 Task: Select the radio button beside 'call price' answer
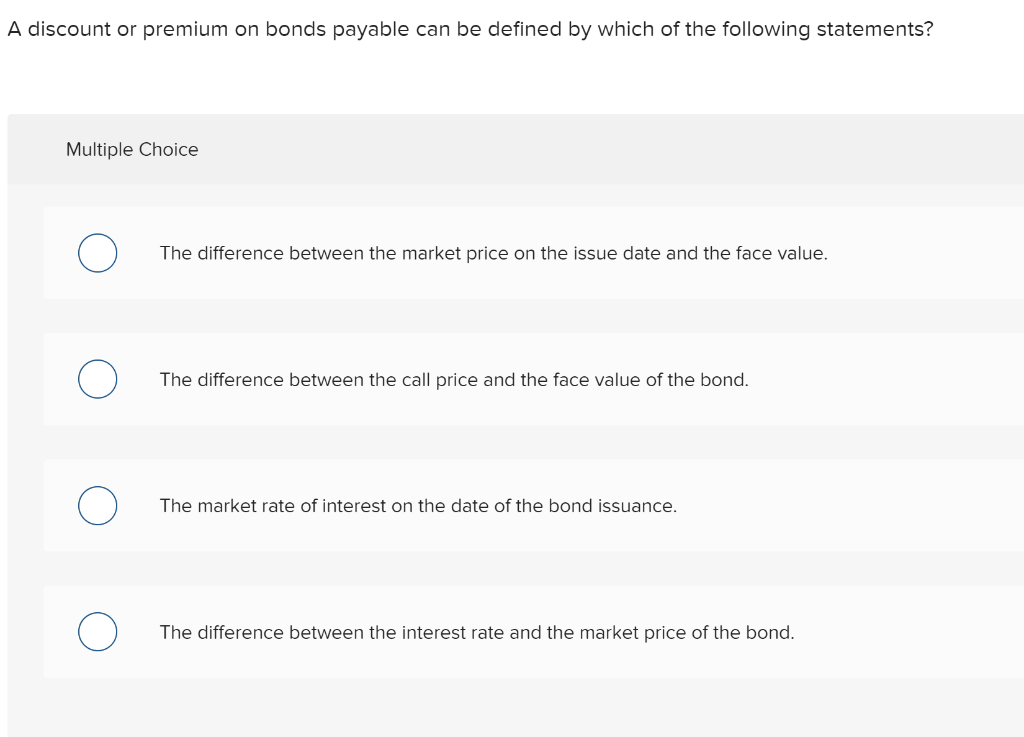(97, 379)
